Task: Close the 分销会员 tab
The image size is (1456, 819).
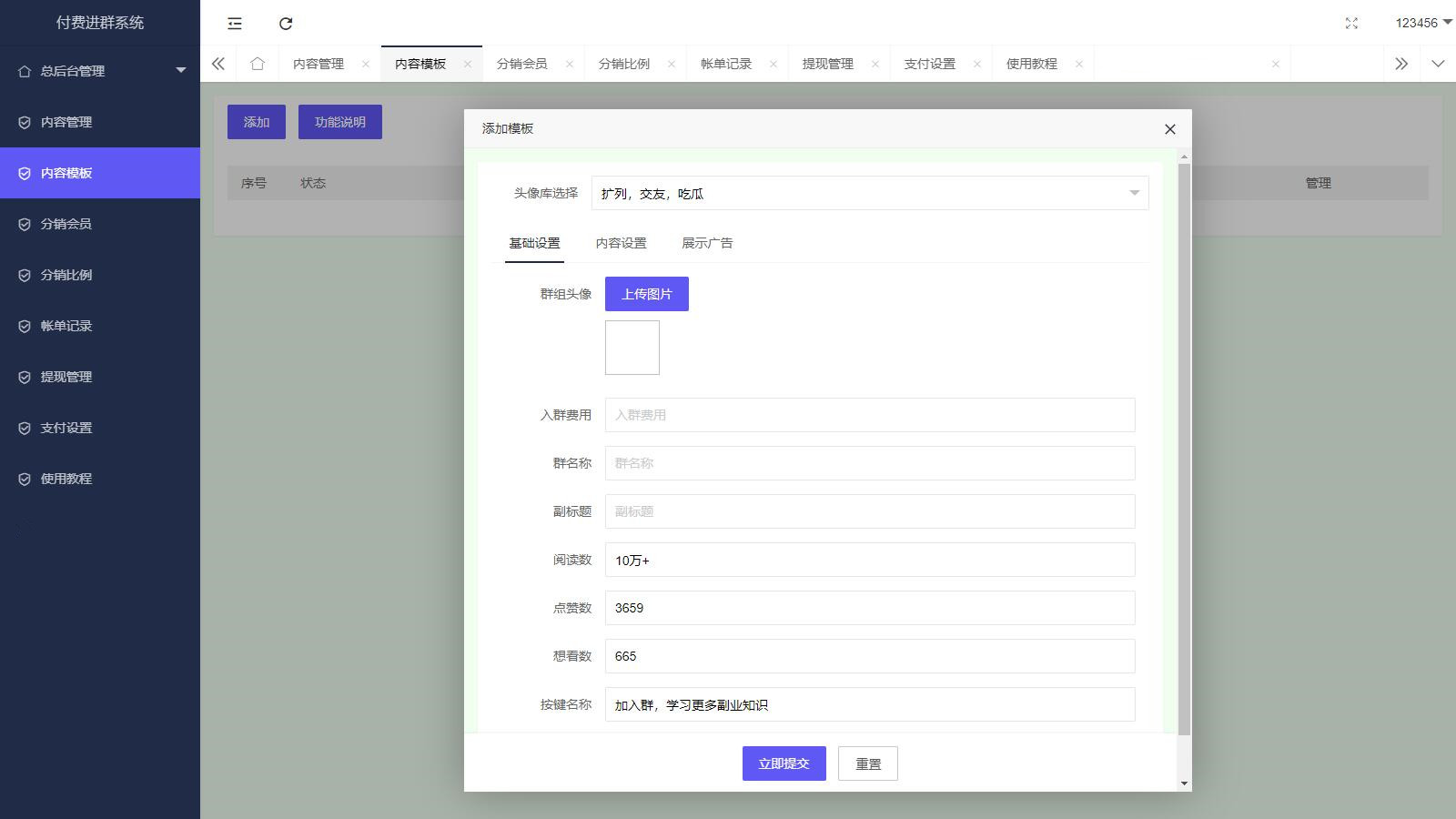Action: pyautogui.click(x=570, y=64)
